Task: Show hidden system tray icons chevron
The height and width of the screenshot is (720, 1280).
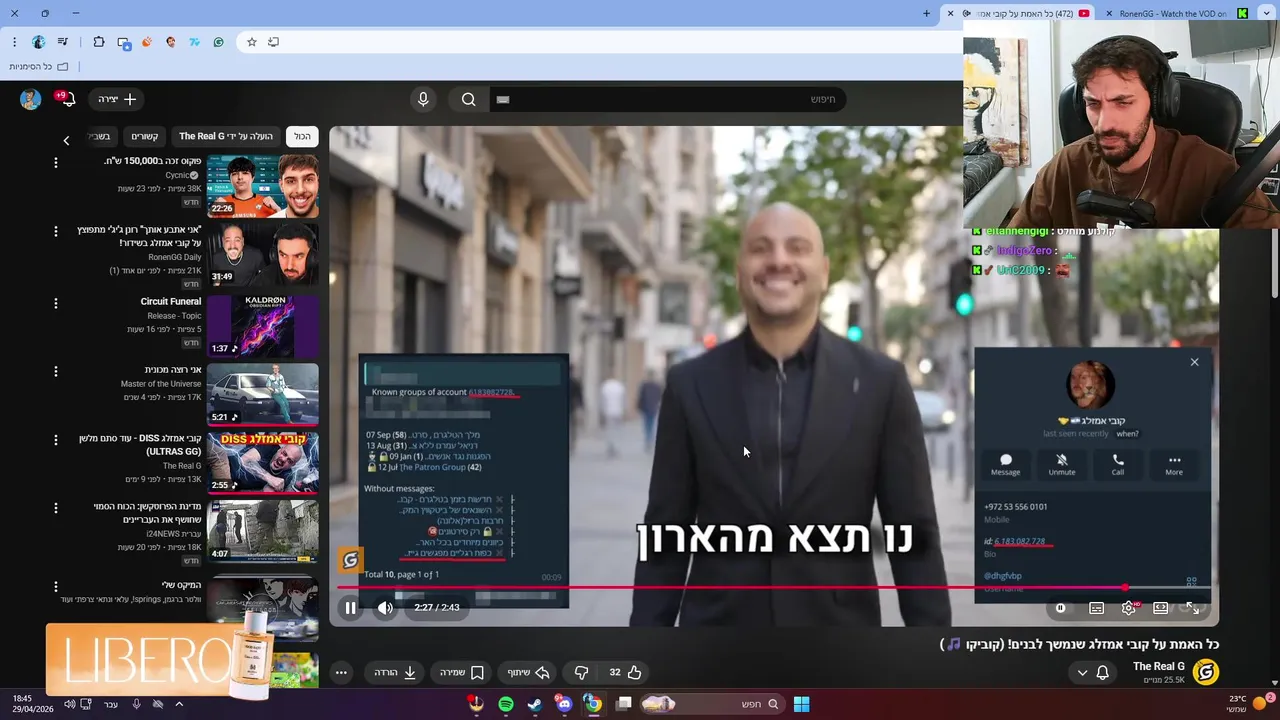Action: pos(179,704)
